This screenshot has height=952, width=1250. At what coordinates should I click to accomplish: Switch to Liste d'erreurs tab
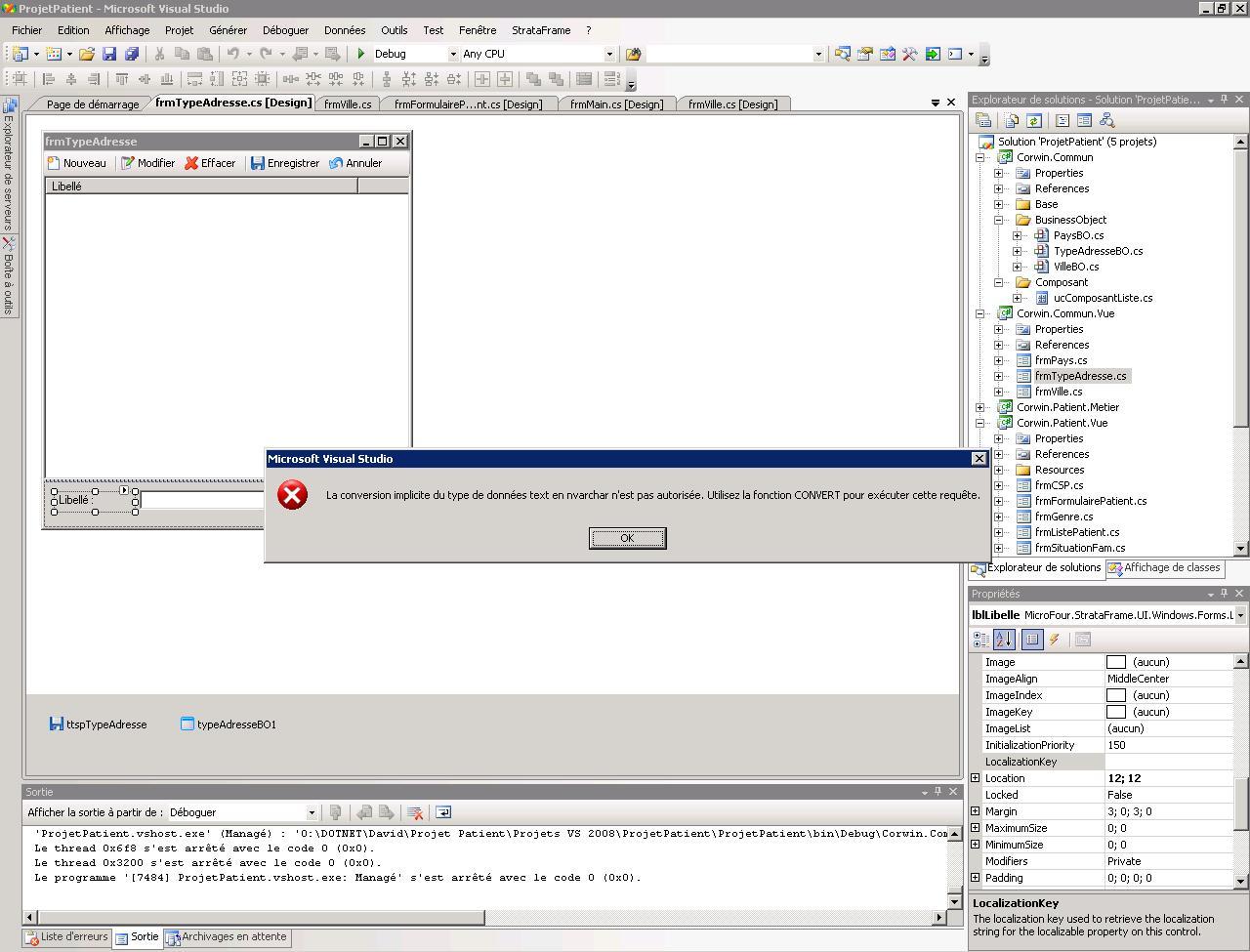[x=66, y=937]
